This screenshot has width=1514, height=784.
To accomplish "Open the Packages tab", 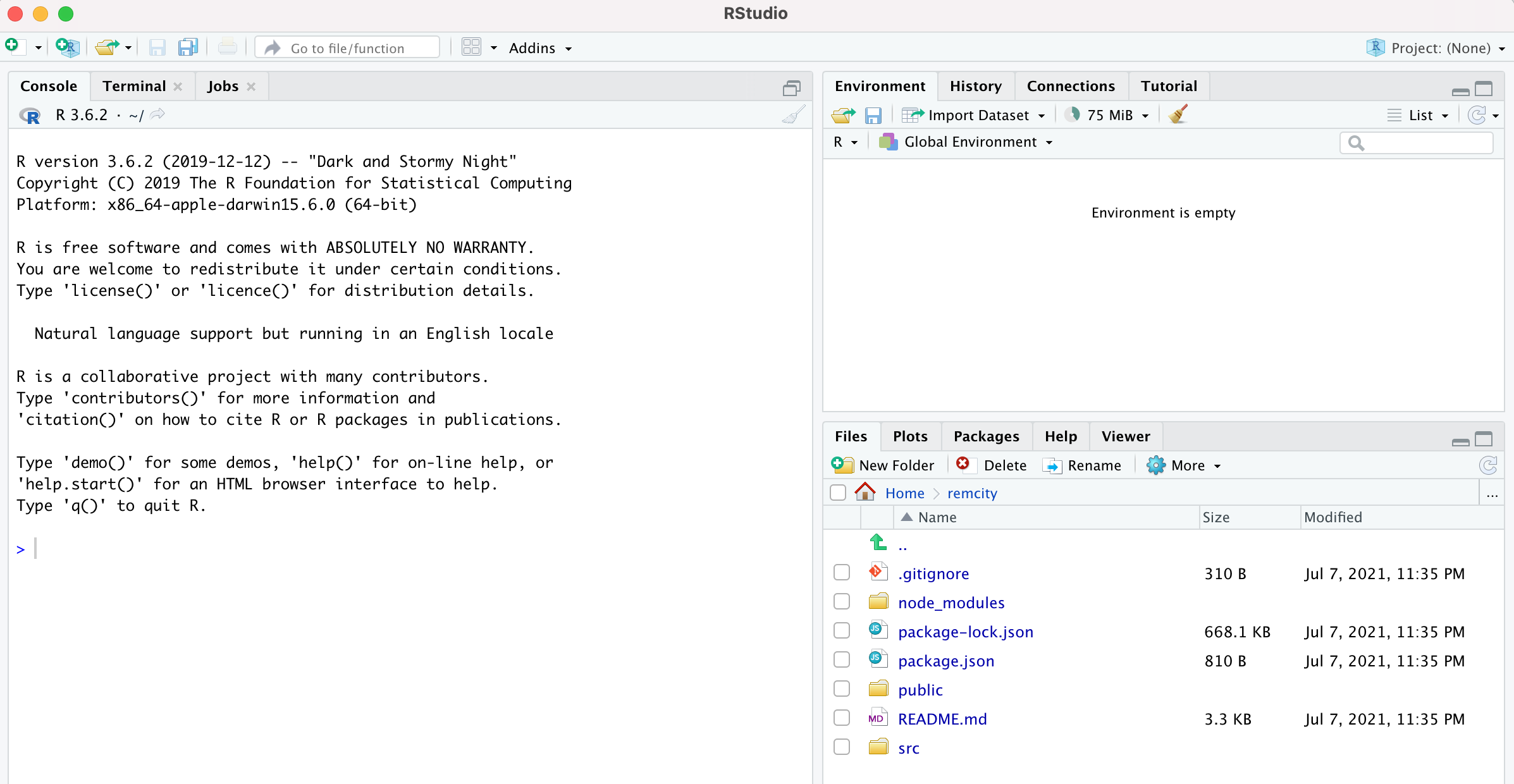I will point(986,436).
